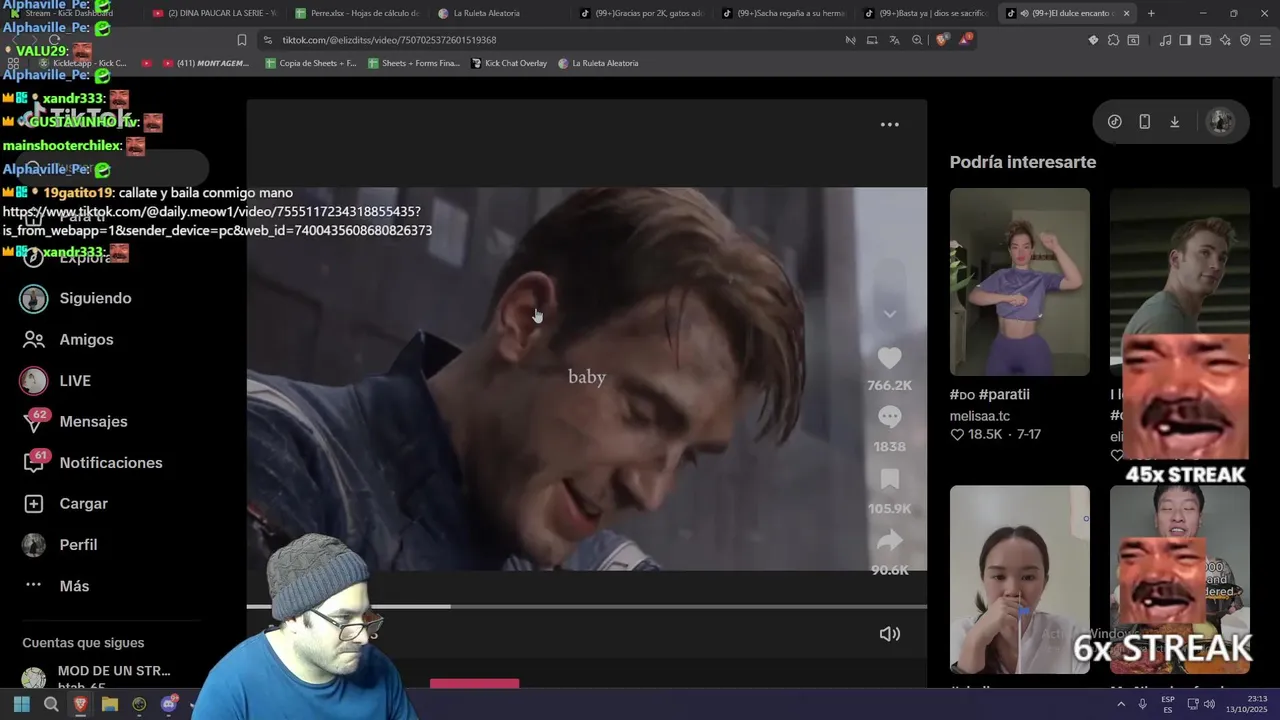Open the MOD DE UN STR... followed account
This screenshot has width=1280, height=720.
coord(96,677)
